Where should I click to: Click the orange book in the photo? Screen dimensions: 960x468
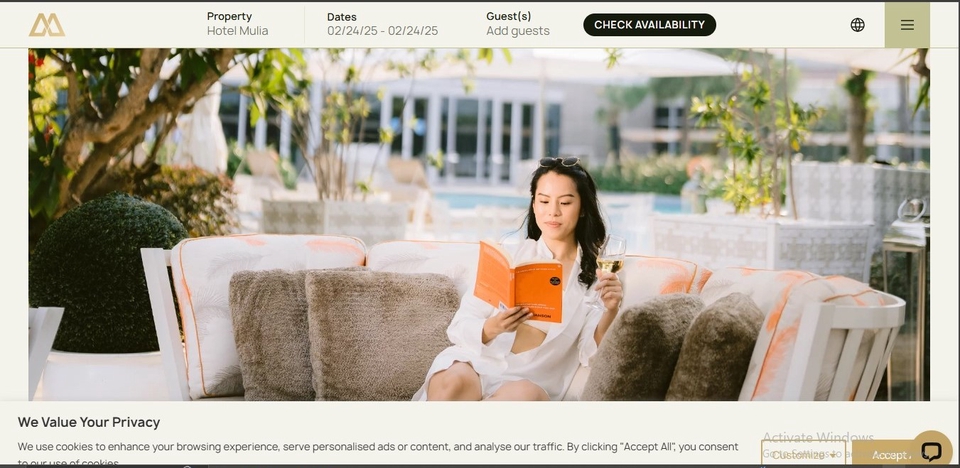coord(518,282)
